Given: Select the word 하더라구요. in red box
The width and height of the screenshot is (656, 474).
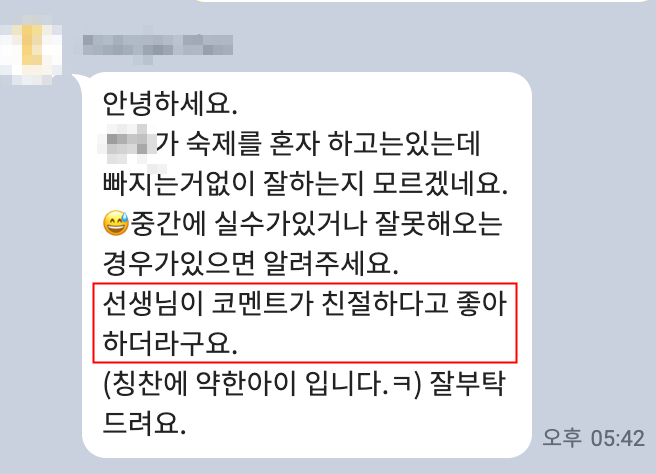Looking at the screenshot, I should coord(170,343).
